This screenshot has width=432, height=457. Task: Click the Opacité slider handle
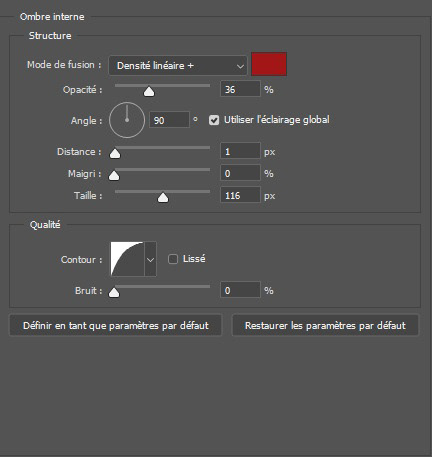click(149, 92)
